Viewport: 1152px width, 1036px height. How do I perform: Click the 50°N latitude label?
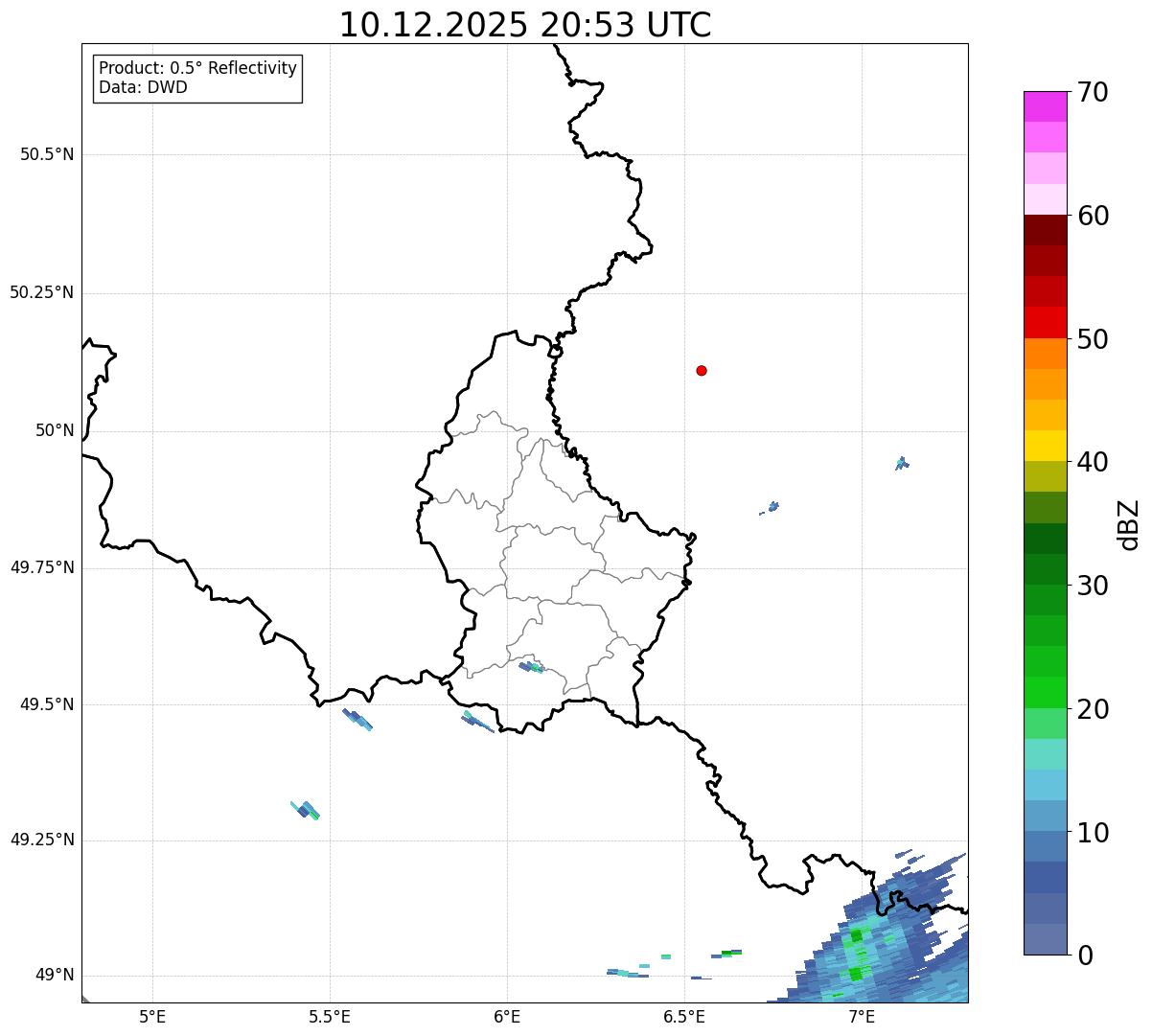[x=55, y=430]
